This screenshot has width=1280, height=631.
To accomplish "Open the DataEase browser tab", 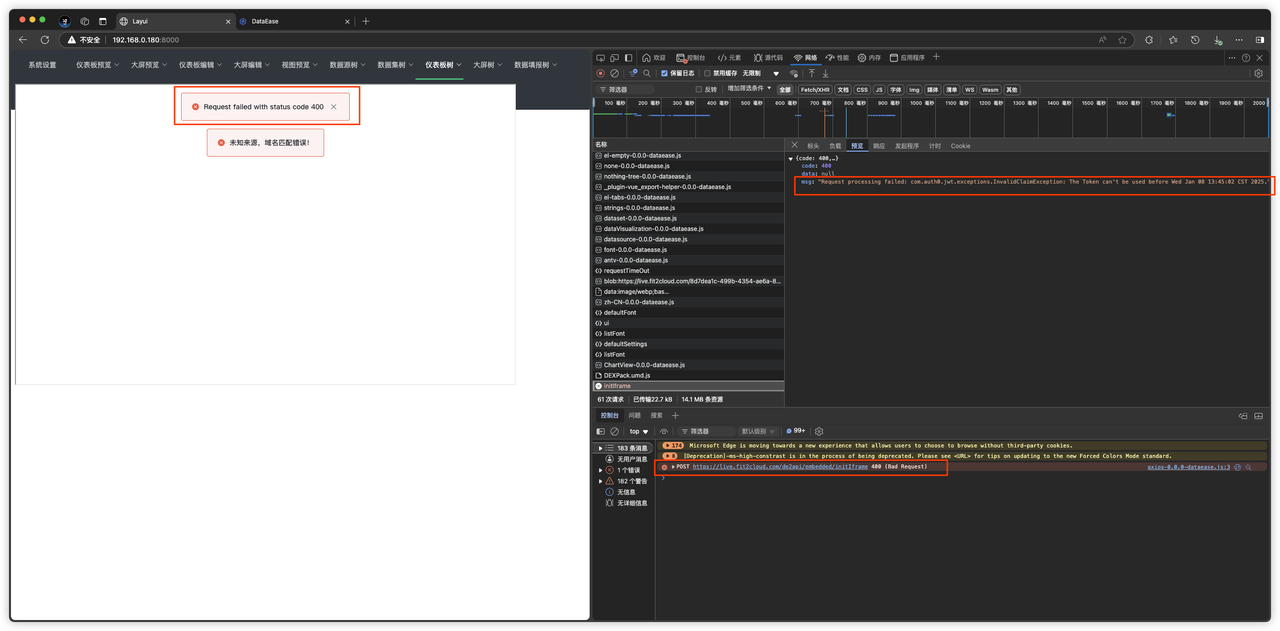I will [x=265, y=21].
